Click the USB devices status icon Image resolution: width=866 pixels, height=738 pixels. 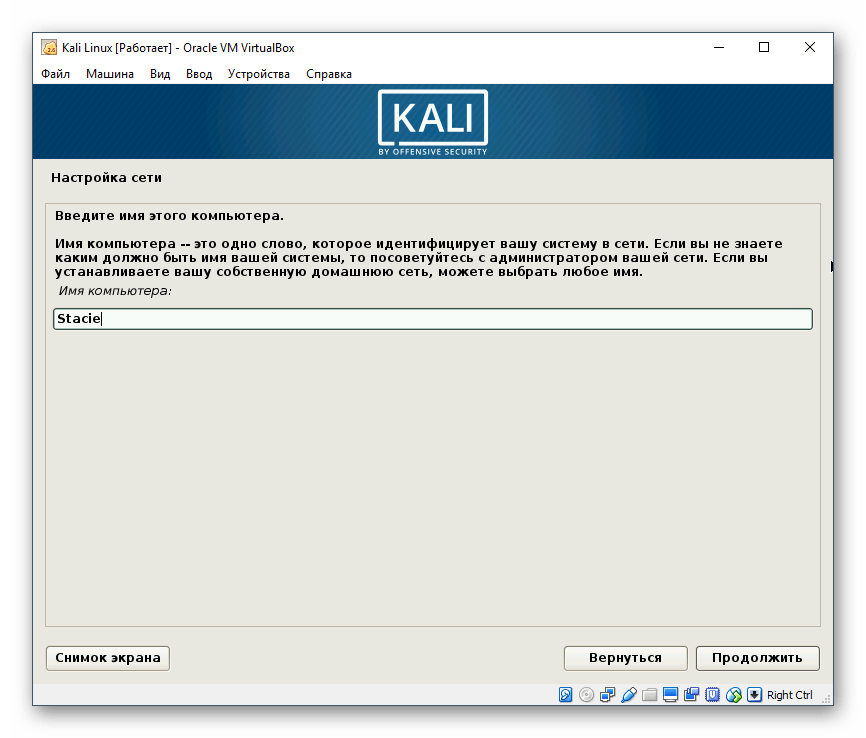[714, 695]
